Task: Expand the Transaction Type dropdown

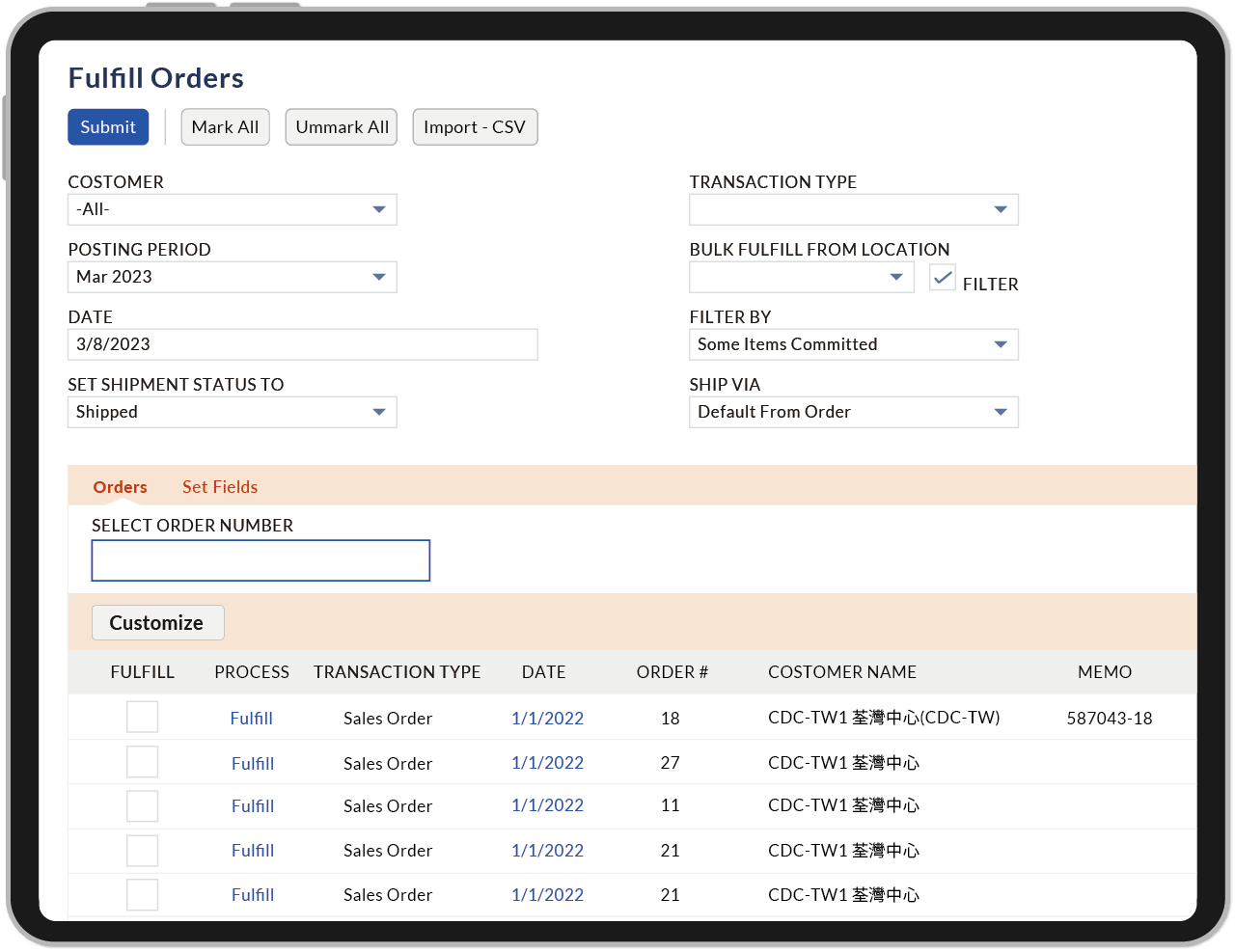Action: (853, 209)
